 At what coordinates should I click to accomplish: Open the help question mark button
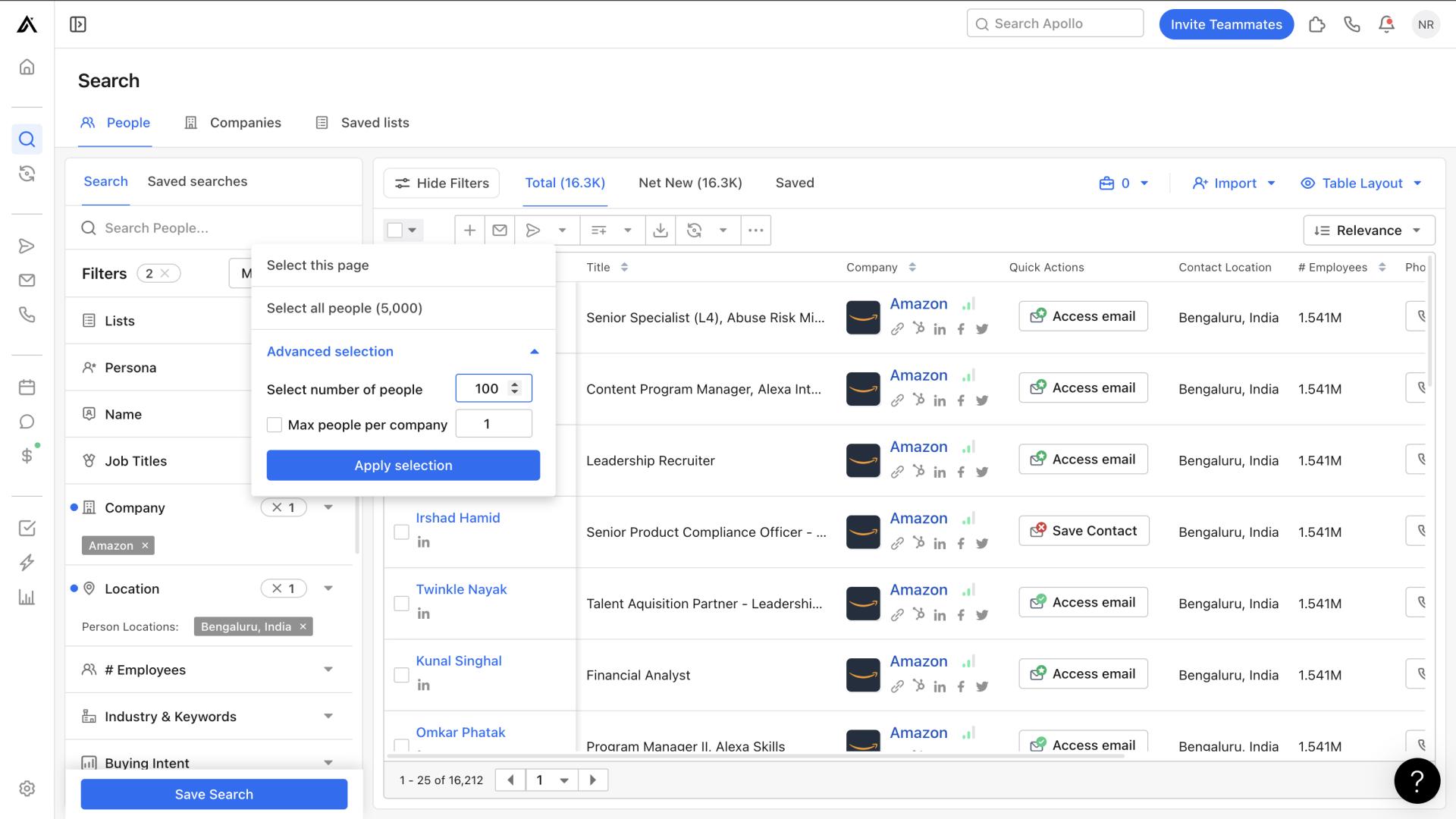1417,780
